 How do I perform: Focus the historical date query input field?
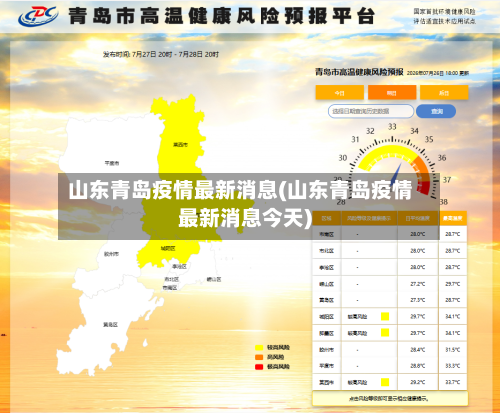[x=371, y=111]
